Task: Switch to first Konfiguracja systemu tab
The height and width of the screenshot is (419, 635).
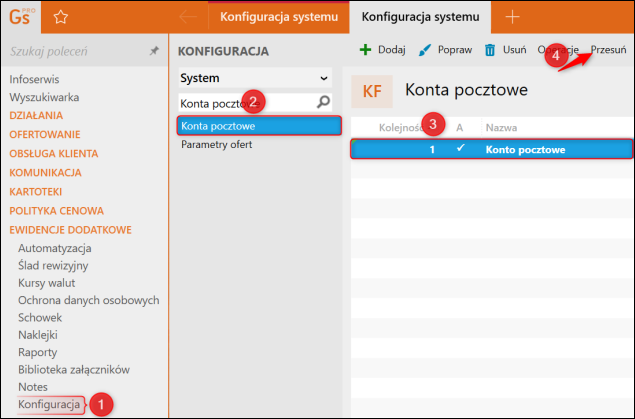Action: (x=279, y=17)
